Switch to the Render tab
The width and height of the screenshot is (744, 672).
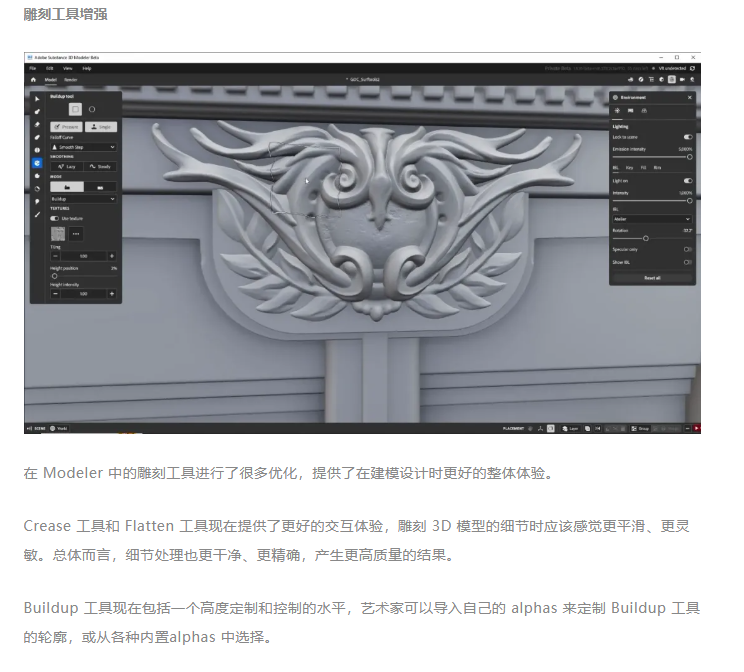(x=71, y=80)
